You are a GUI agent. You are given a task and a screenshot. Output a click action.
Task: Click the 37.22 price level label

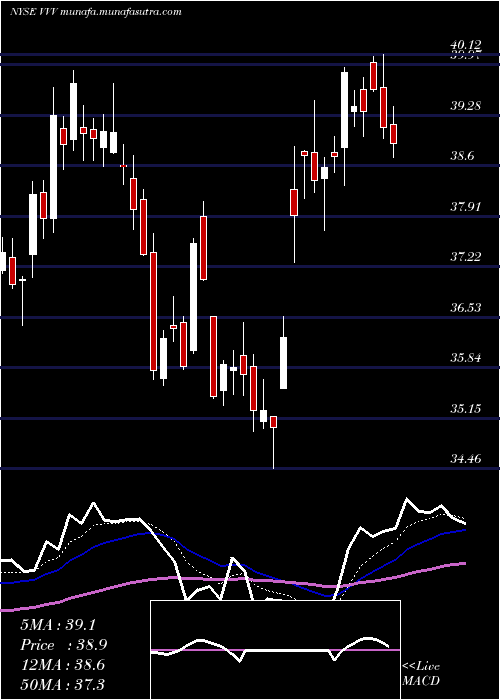(466, 257)
